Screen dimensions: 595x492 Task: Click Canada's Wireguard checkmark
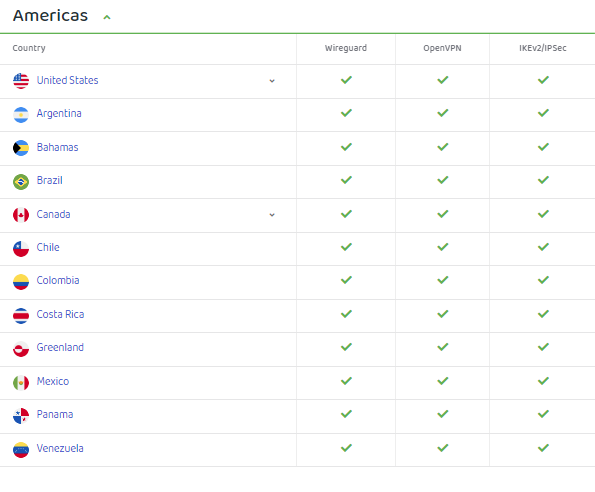pyautogui.click(x=346, y=214)
